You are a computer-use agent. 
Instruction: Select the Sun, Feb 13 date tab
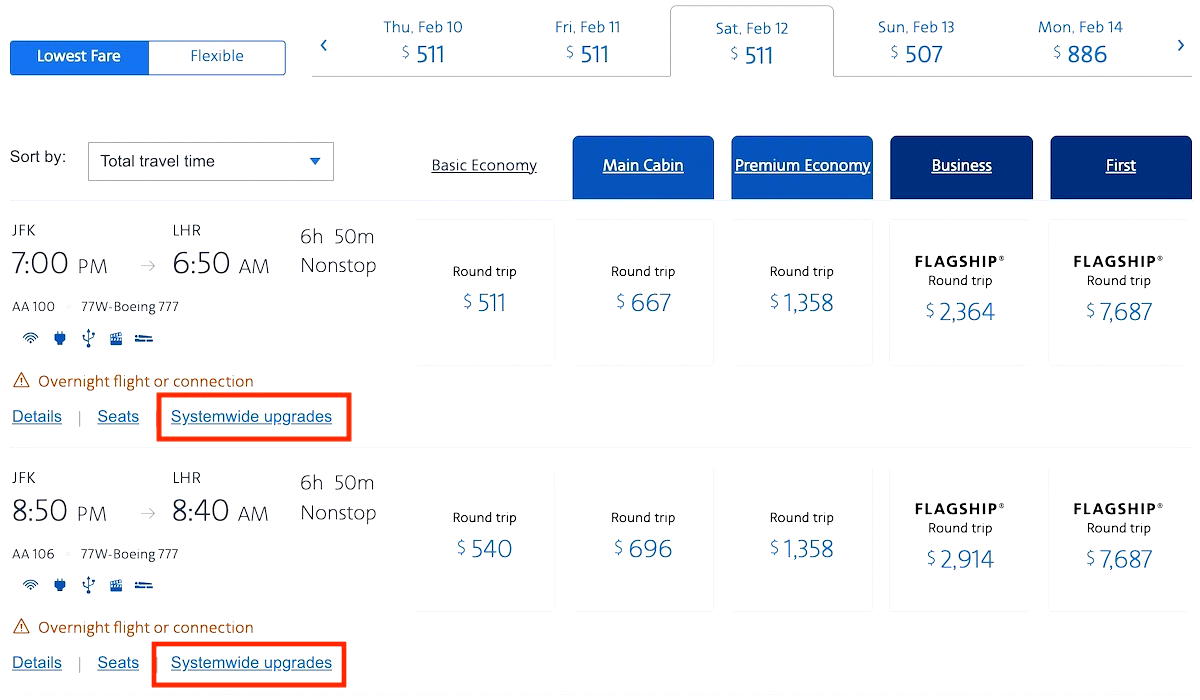pyautogui.click(x=916, y=40)
